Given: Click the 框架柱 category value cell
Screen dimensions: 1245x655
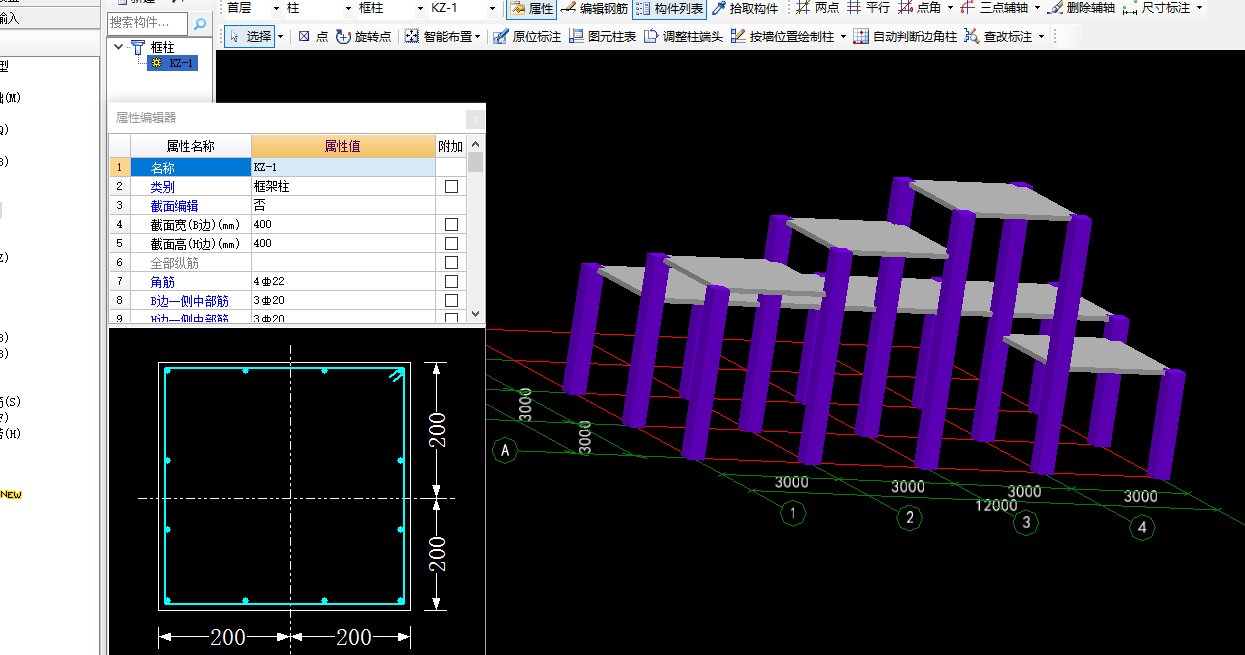Looking at the screenshot, I should click(x=343, y=186).
